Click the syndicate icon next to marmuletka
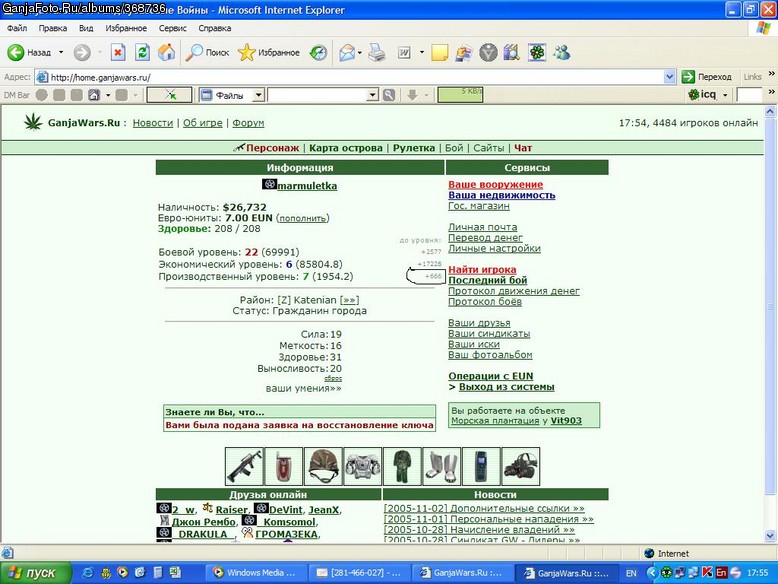The height and width of the screenshot is (584, 778). point(269,184)
